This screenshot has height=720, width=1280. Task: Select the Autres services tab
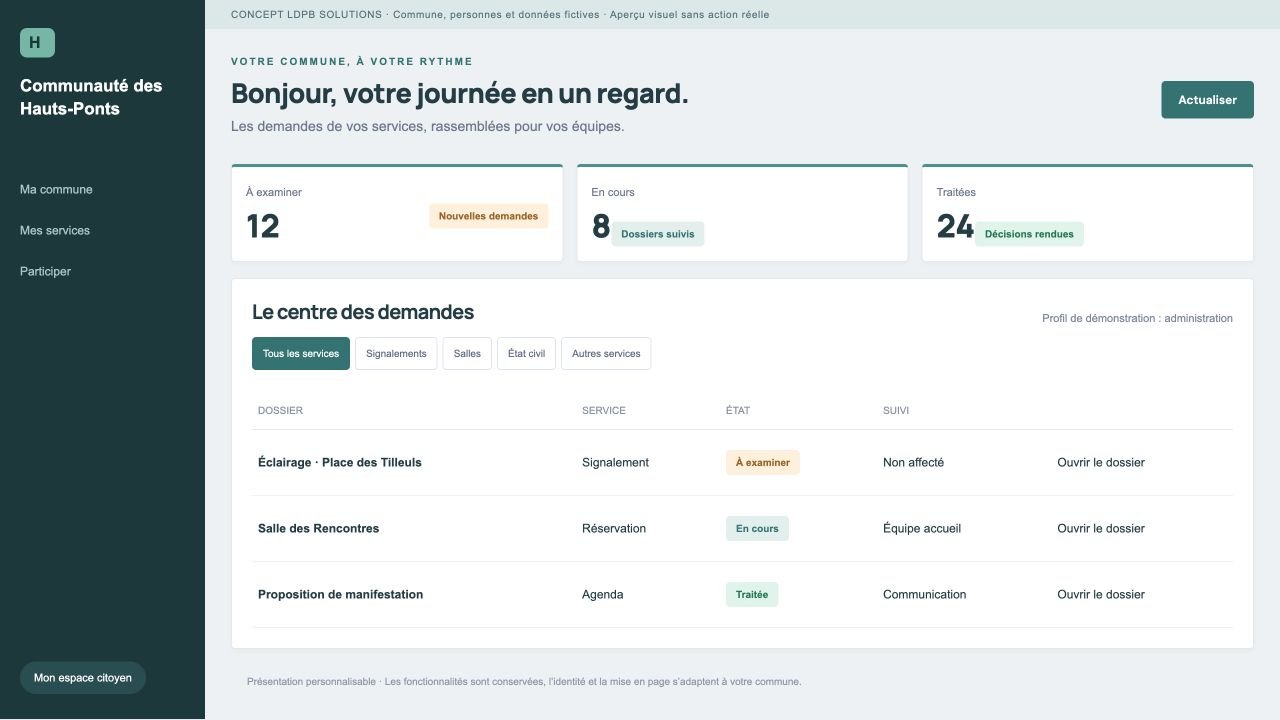(606, 354)
